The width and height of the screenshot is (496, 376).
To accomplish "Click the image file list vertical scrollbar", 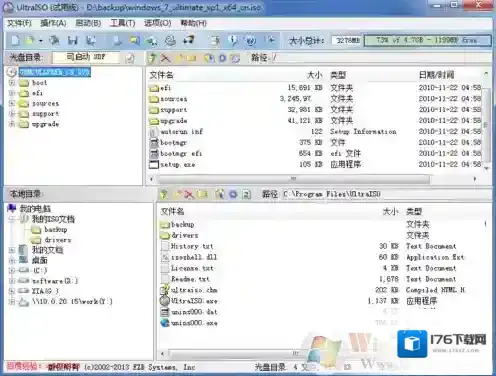I will [486, 125].
